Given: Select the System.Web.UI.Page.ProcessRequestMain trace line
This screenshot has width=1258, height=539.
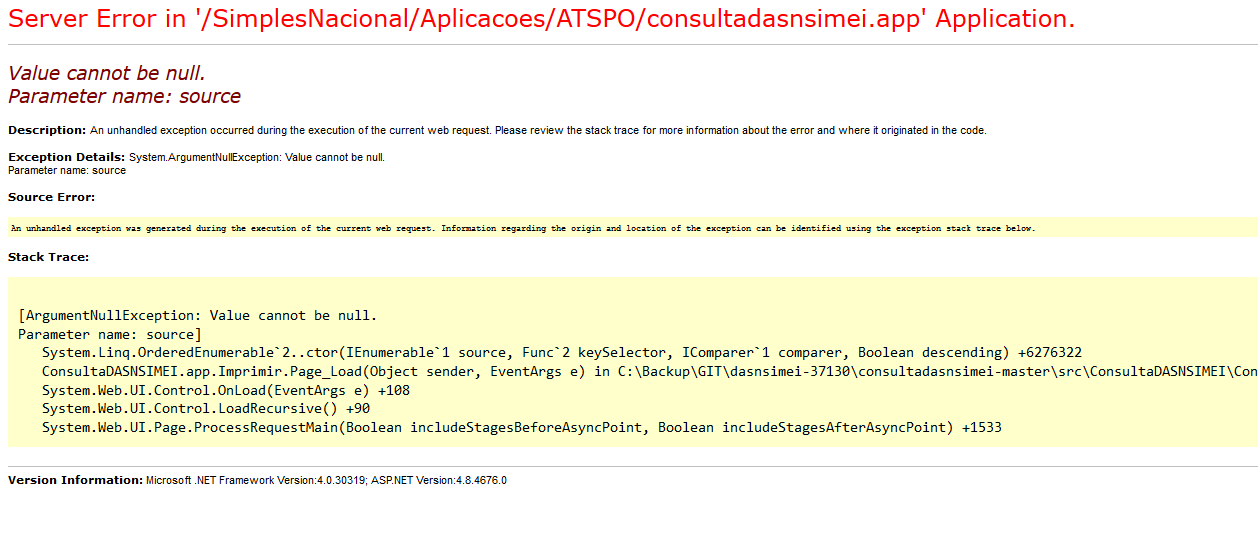Looking at the screenshot, I should click(522, 427).
